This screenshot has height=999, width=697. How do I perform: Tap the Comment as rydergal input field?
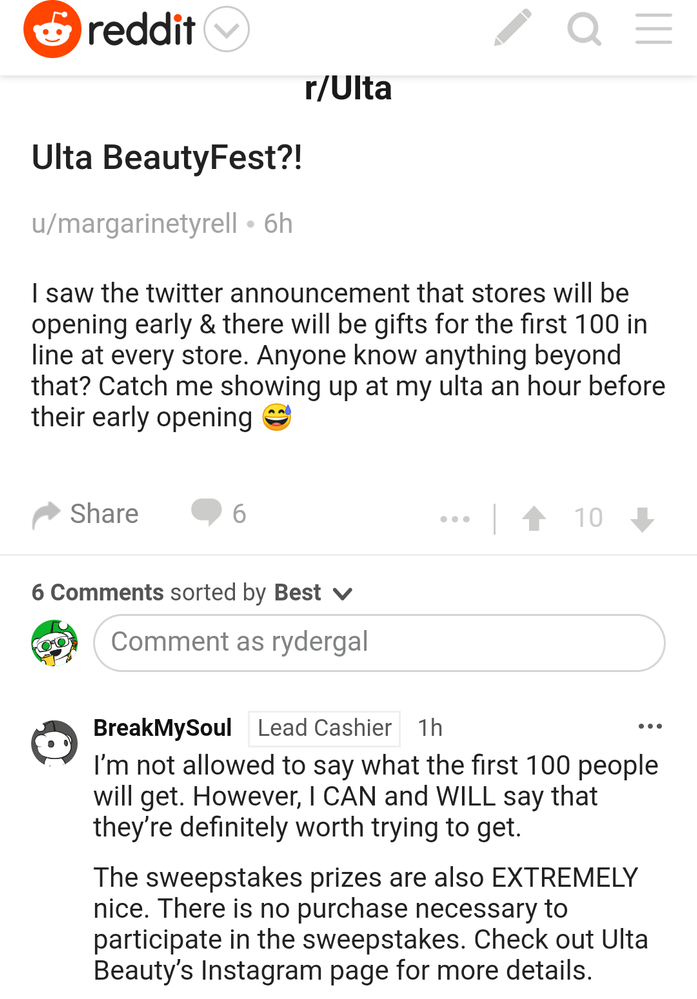tap(380, 642)
